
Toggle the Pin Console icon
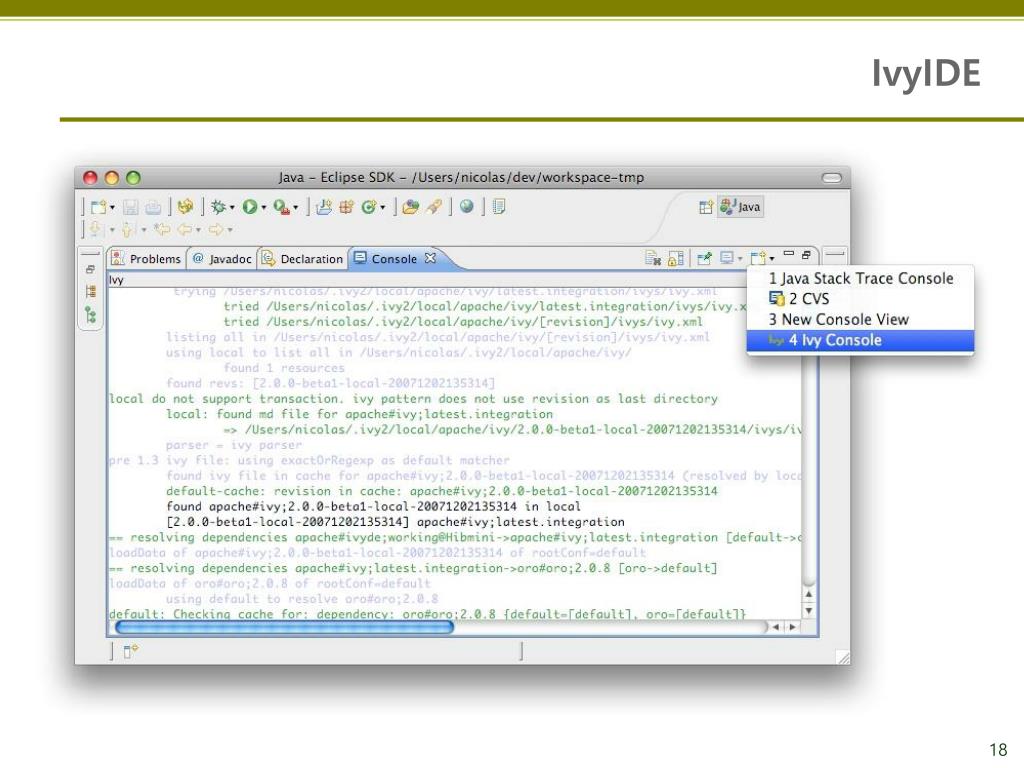tap(704, 259)
